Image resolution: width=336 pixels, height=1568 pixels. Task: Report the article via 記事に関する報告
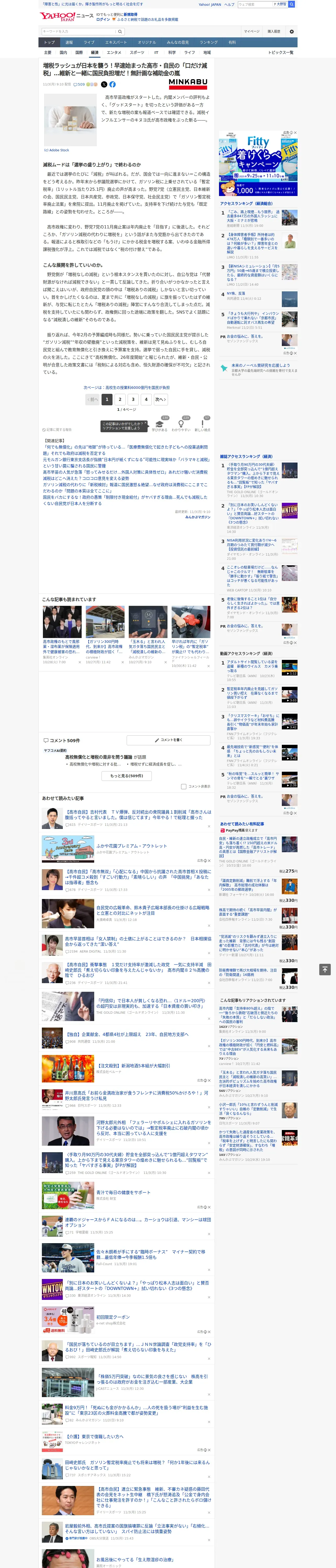pyautogui.click(x=57, y=429)
